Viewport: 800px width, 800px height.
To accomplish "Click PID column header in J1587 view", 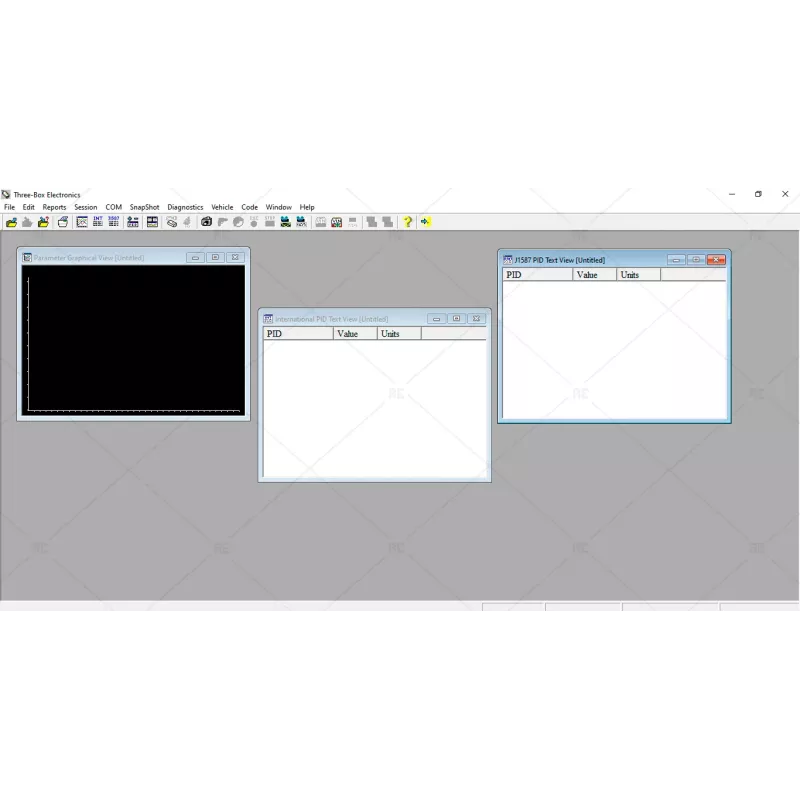I will click(537, 274).
